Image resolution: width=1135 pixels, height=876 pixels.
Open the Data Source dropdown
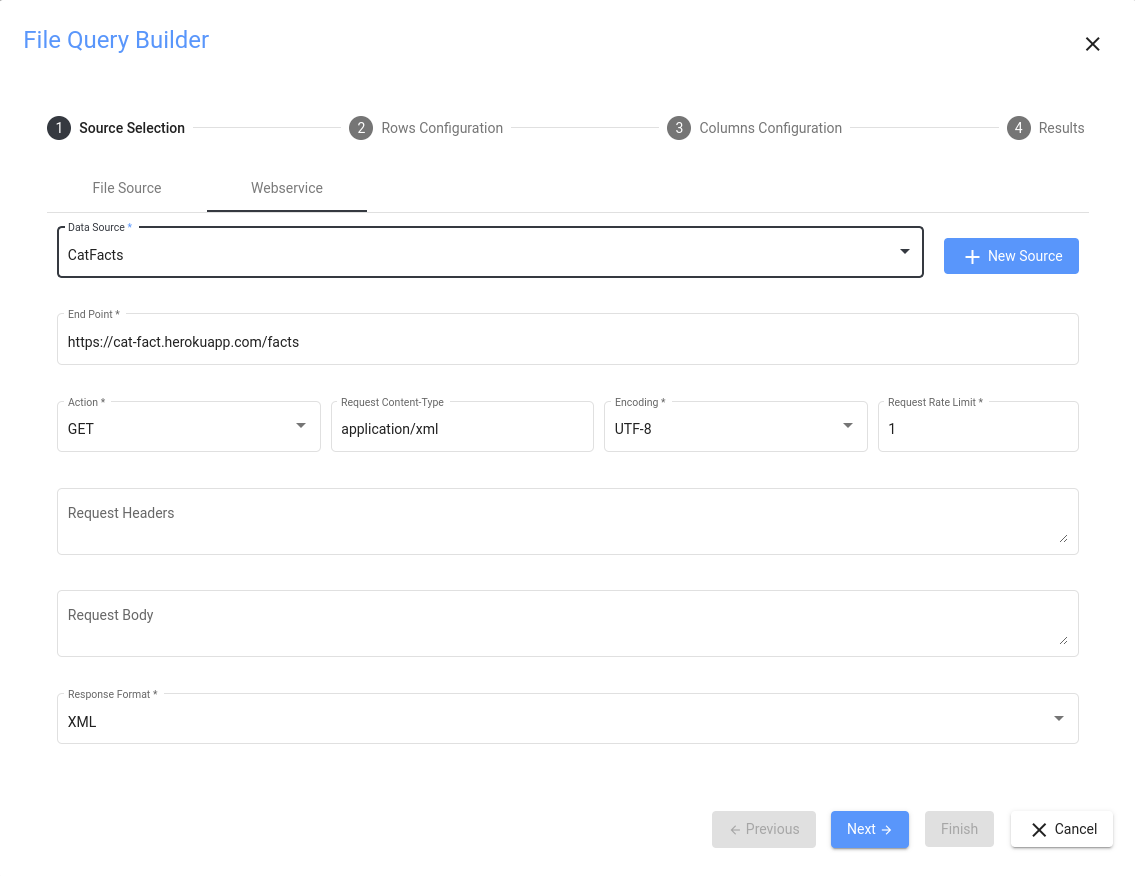click(490, 254)
